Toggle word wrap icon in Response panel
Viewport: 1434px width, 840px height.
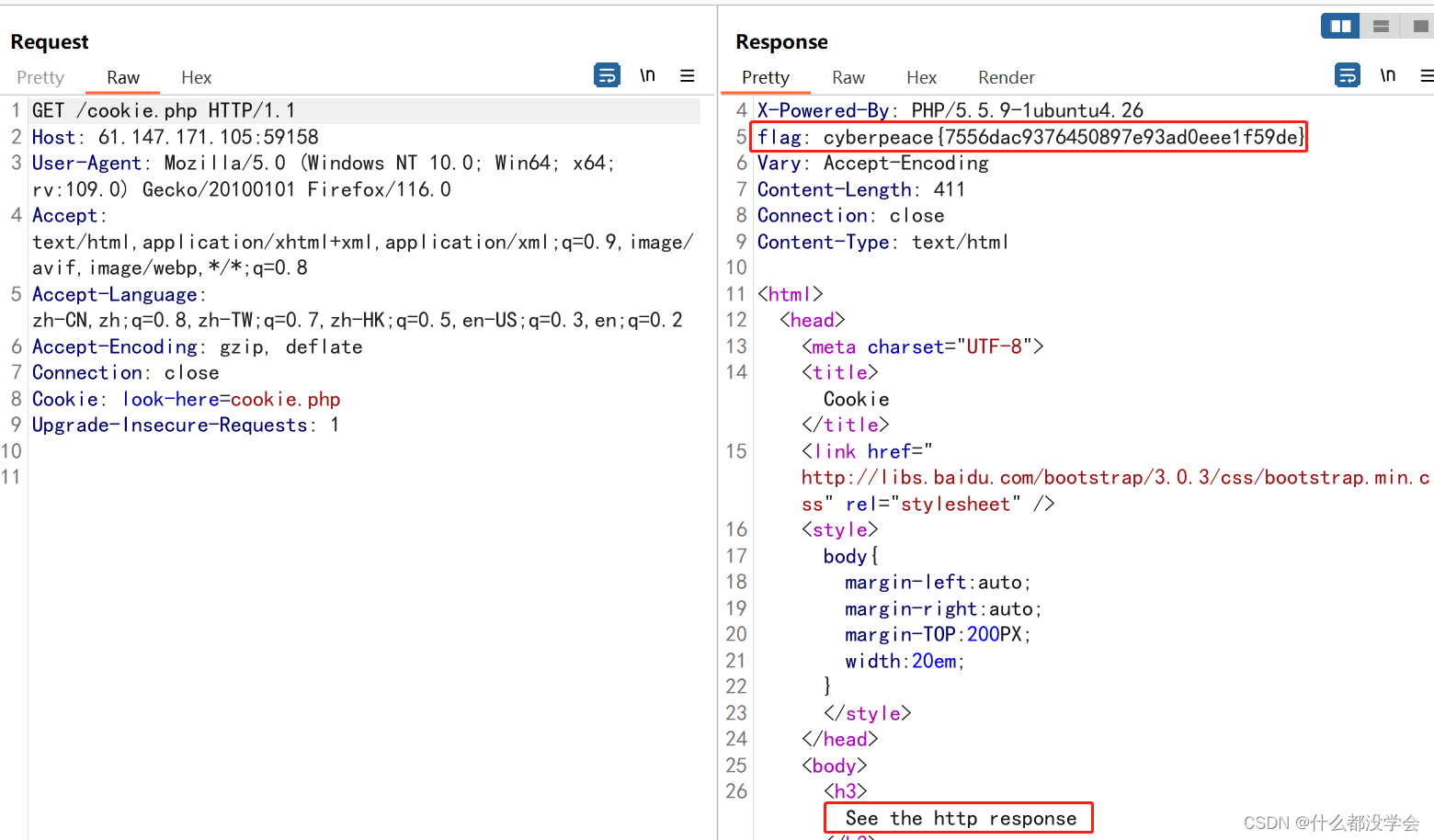pos(1348,75)
